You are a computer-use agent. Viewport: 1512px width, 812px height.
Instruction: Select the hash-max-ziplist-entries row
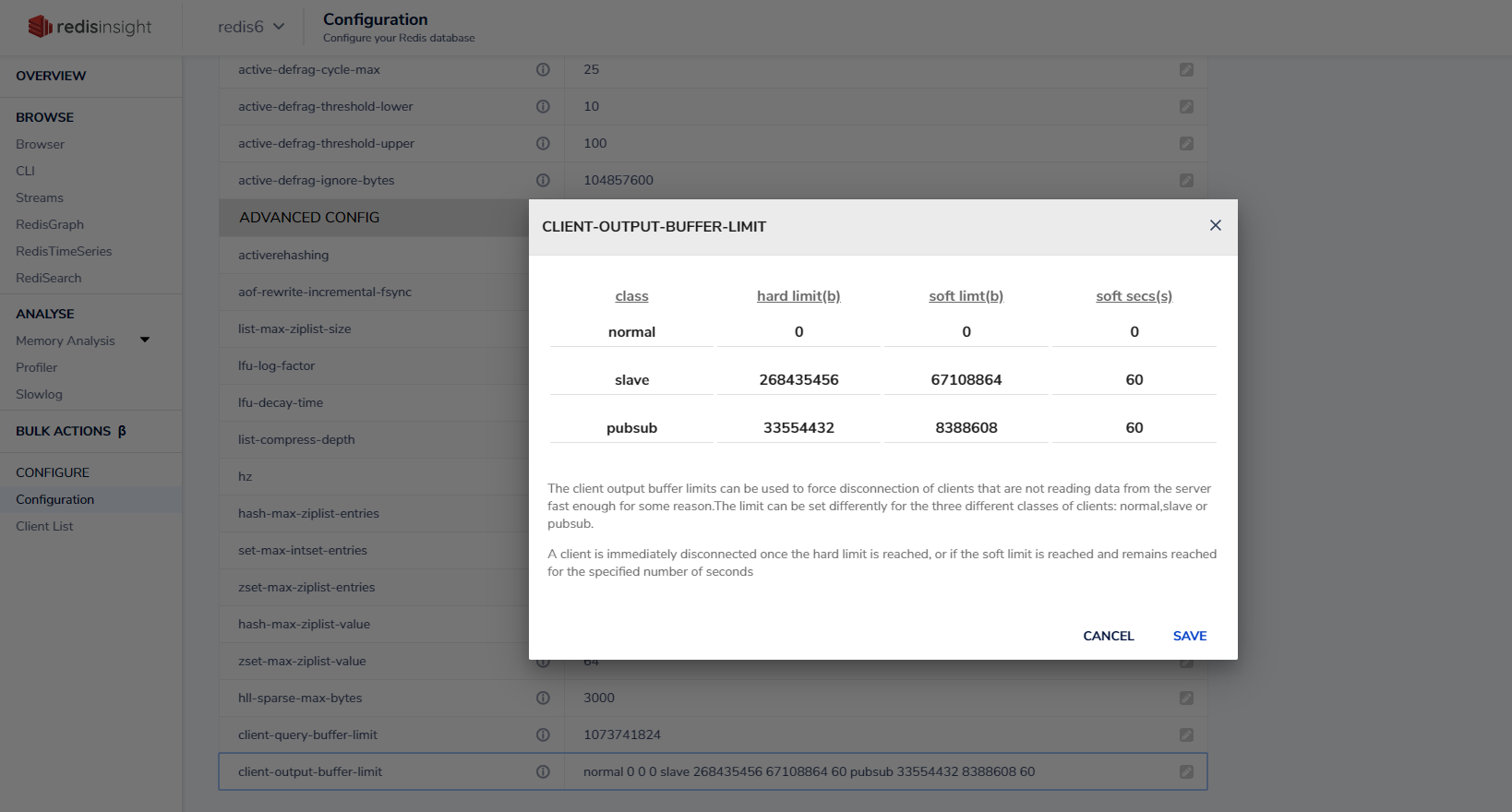tap(374, 513)
